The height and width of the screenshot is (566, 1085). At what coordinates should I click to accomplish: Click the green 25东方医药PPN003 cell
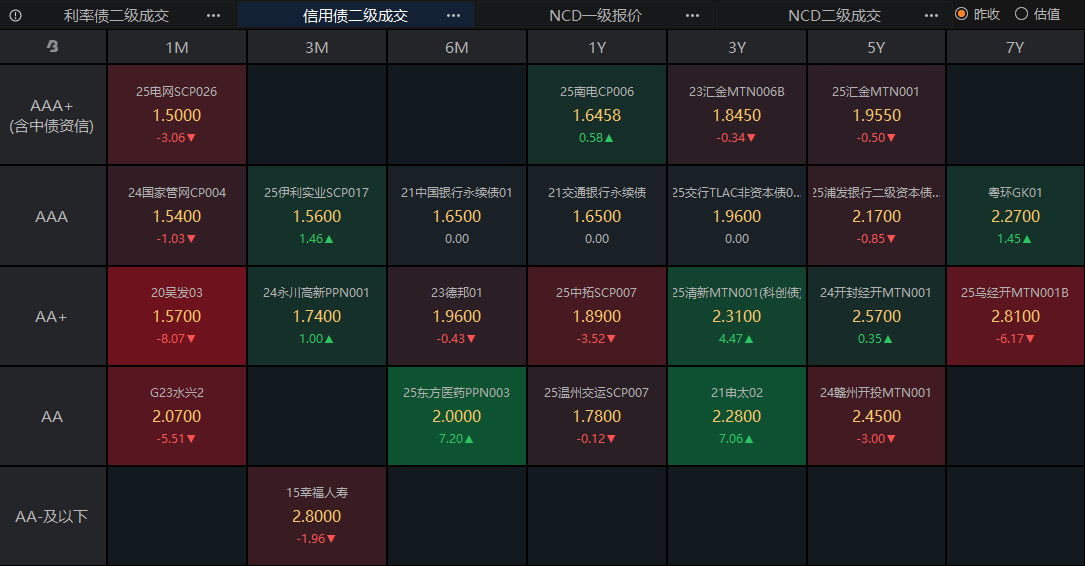(x=456, y=416)
